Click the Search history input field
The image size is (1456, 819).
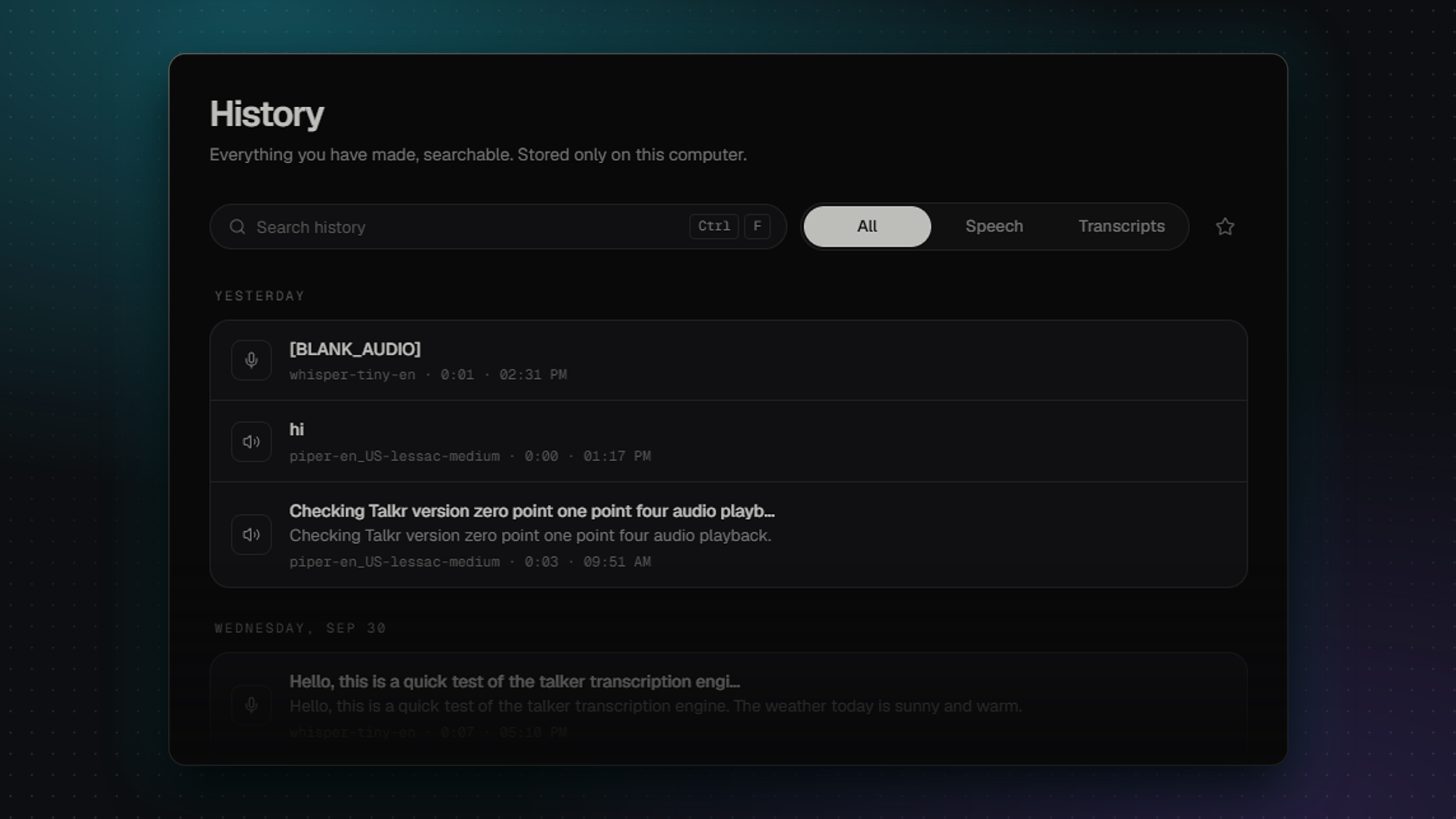497,227
